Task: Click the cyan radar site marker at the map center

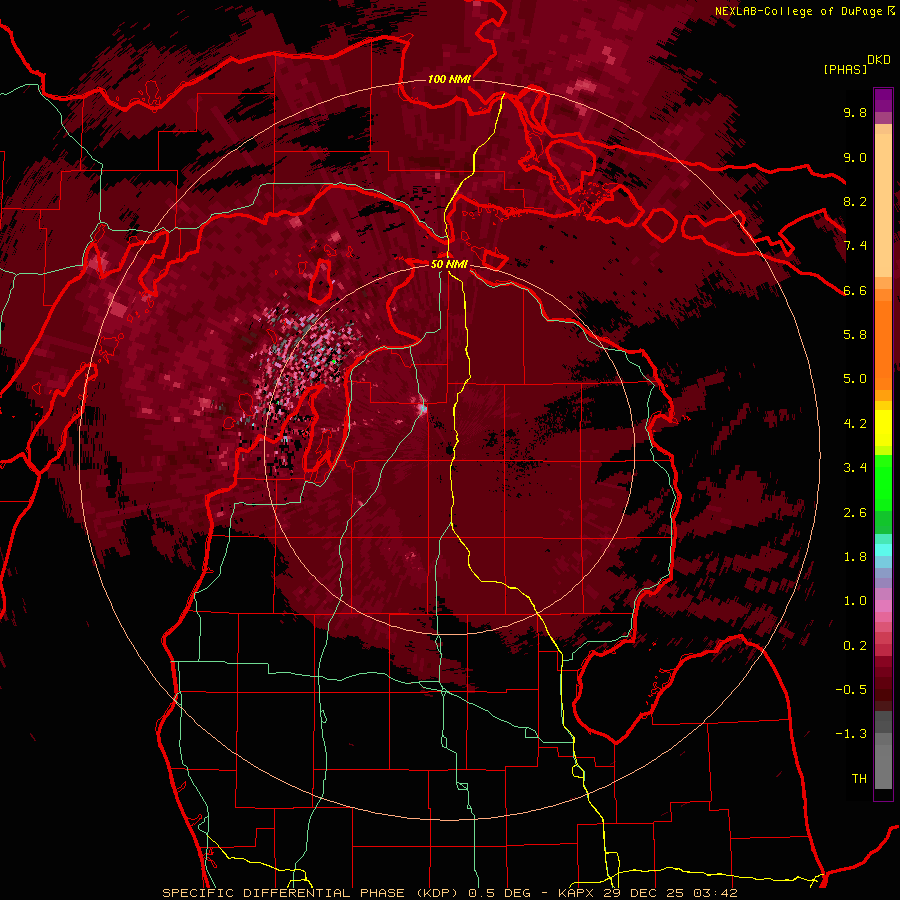Action: click(423, 409)
